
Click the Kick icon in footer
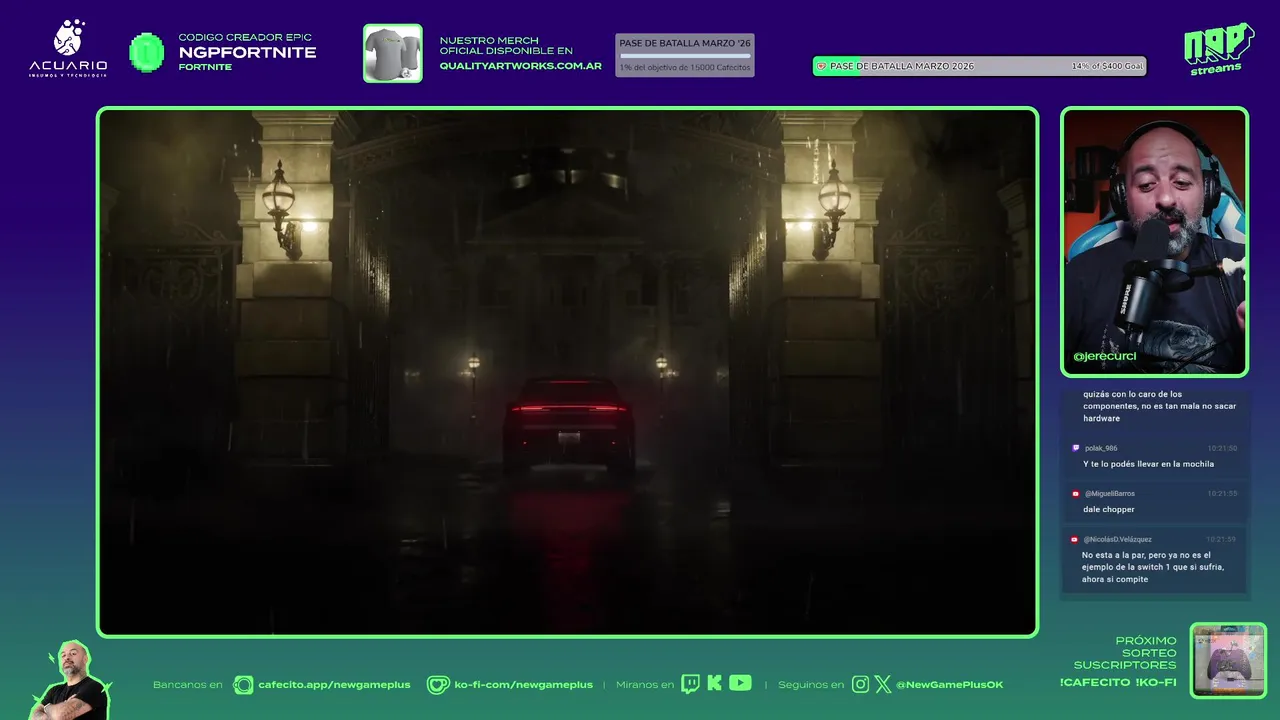[714, 683]
